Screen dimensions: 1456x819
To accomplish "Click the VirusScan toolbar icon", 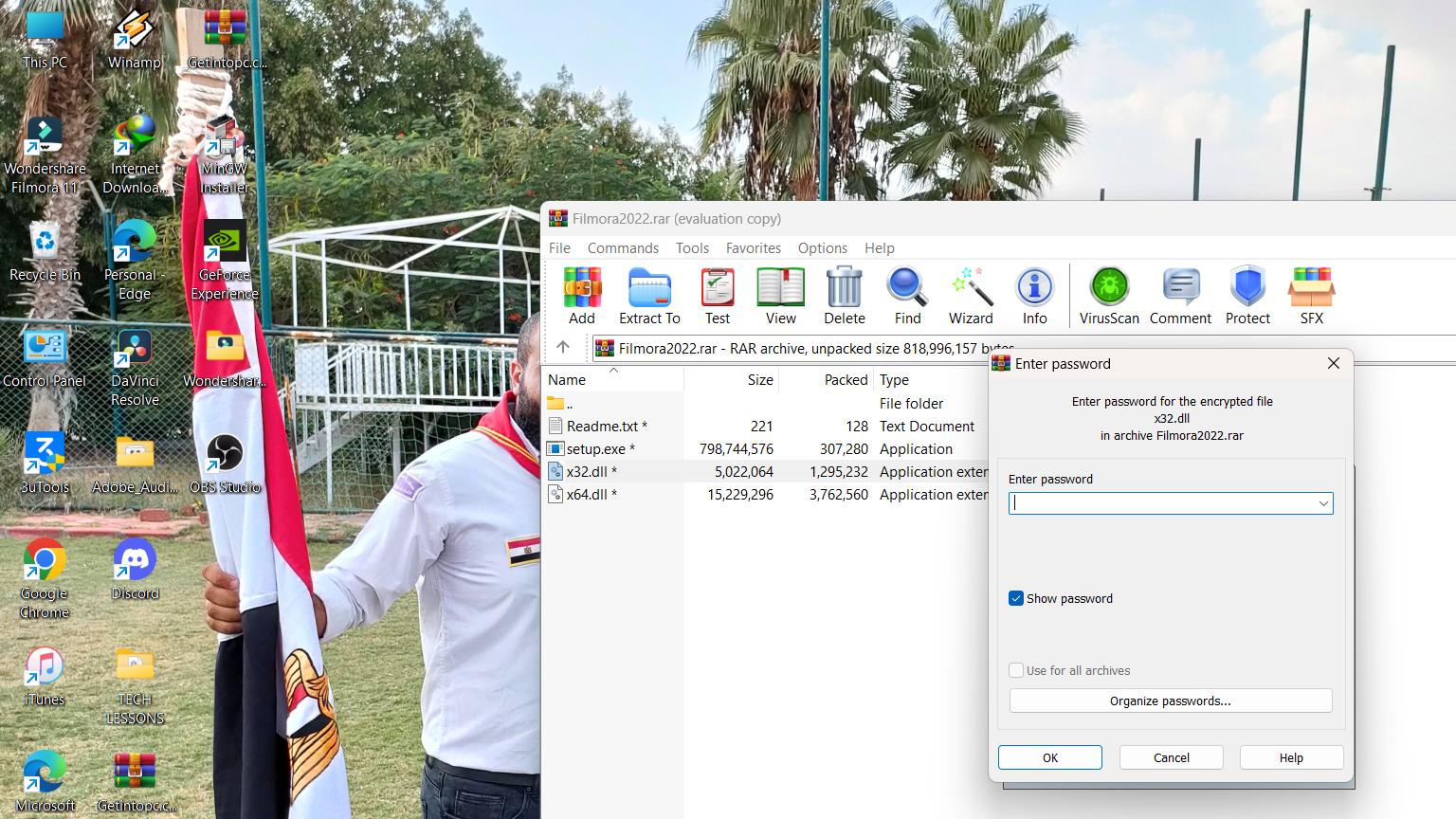I will [1109, 295].
